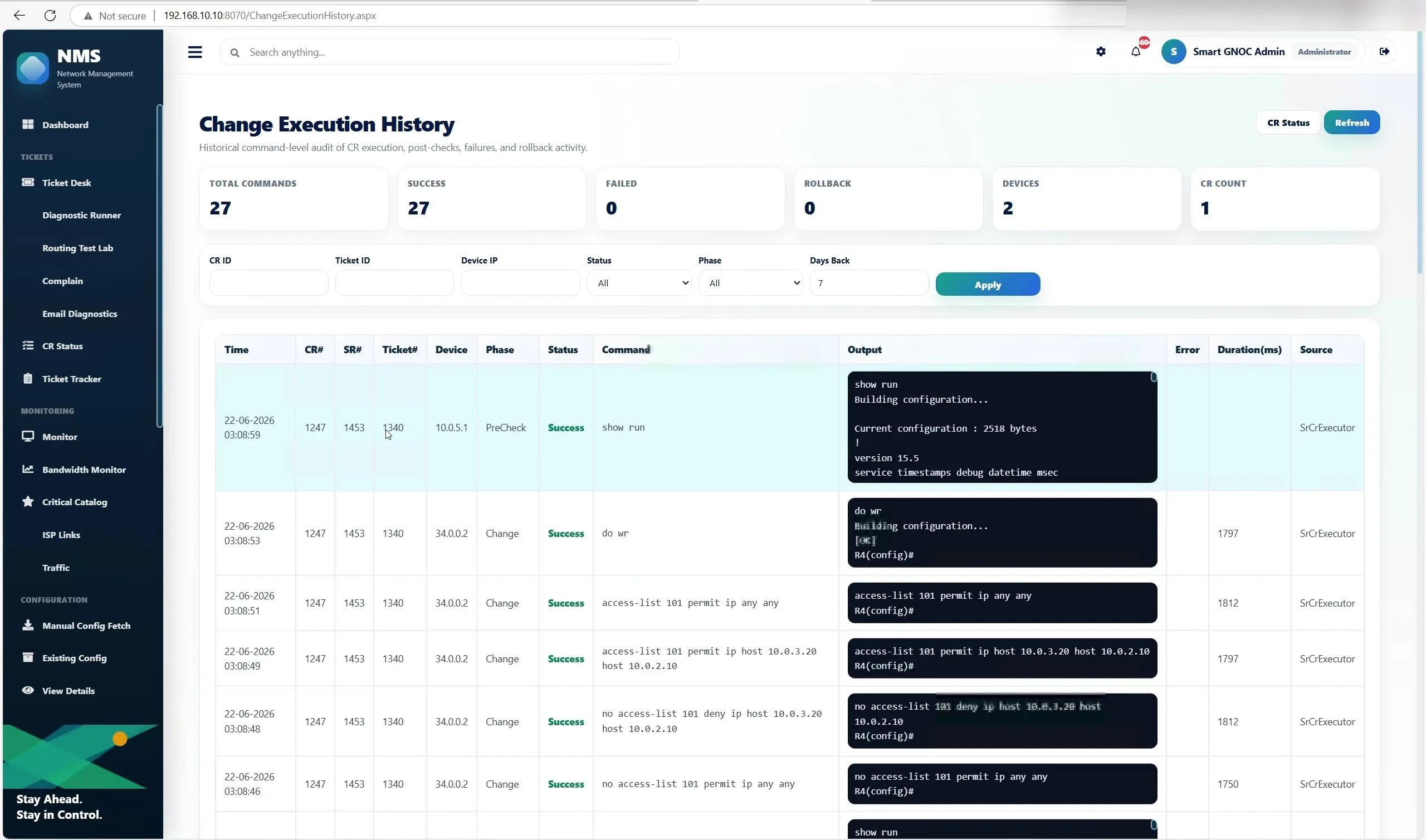Focus the Ticket ID input field
This screenshot has height=840, width=1426.
coord(394,283)
